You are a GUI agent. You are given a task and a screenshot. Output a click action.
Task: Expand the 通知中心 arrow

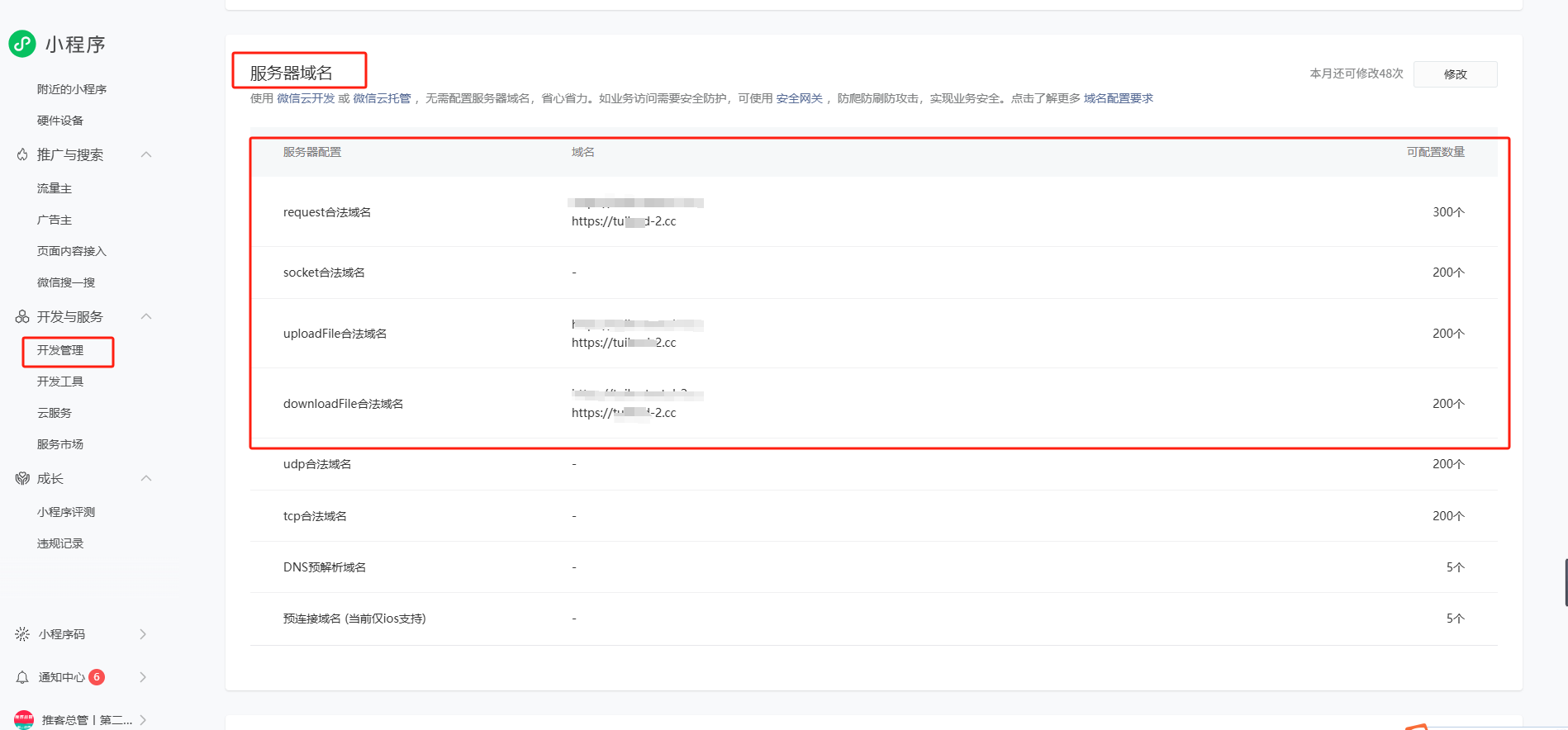(143, 677)
